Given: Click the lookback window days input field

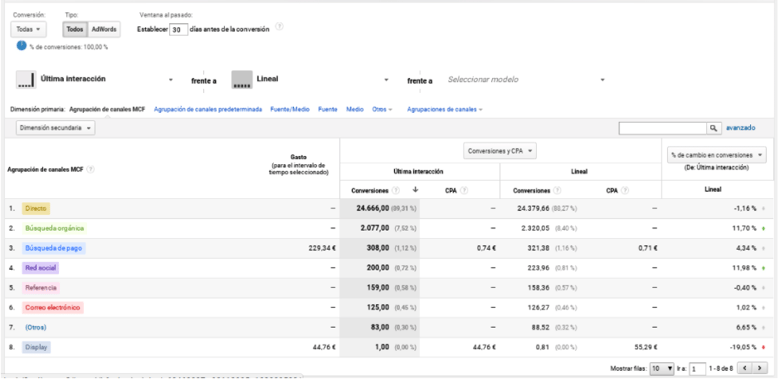Looking at the screenshot, I should click(179, 30).
